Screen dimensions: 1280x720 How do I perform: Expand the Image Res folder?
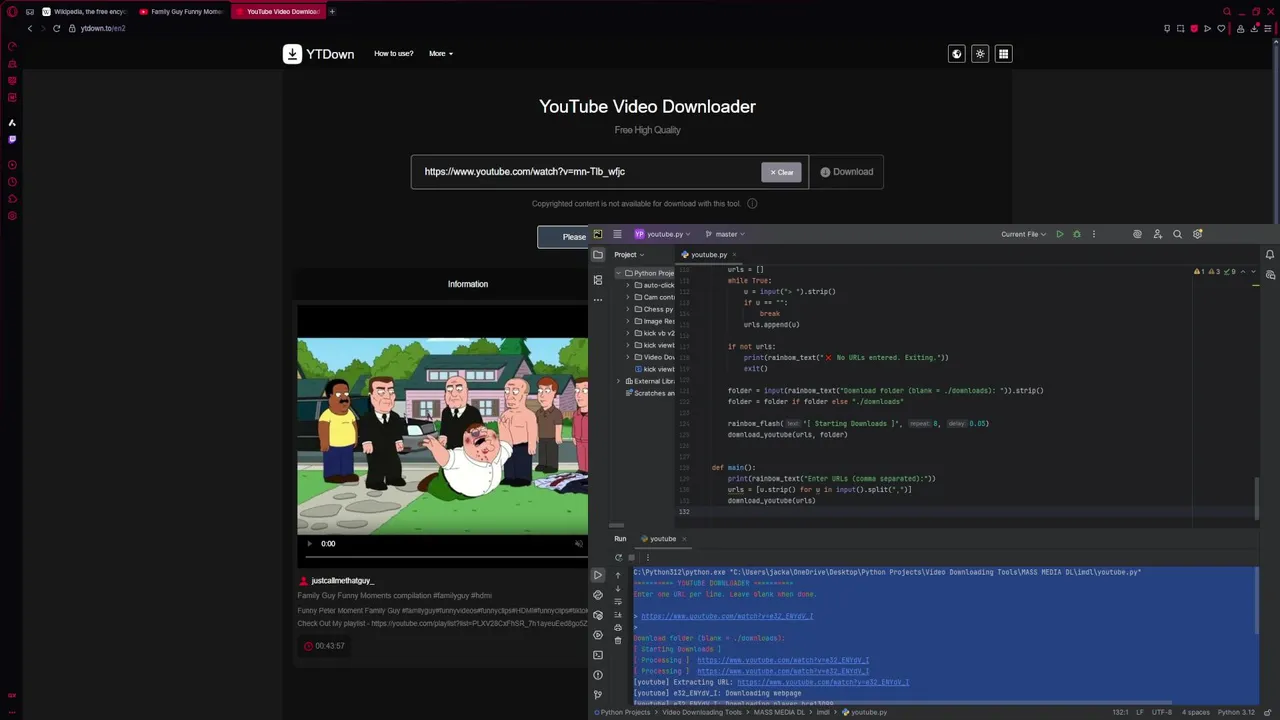point(628,321)
